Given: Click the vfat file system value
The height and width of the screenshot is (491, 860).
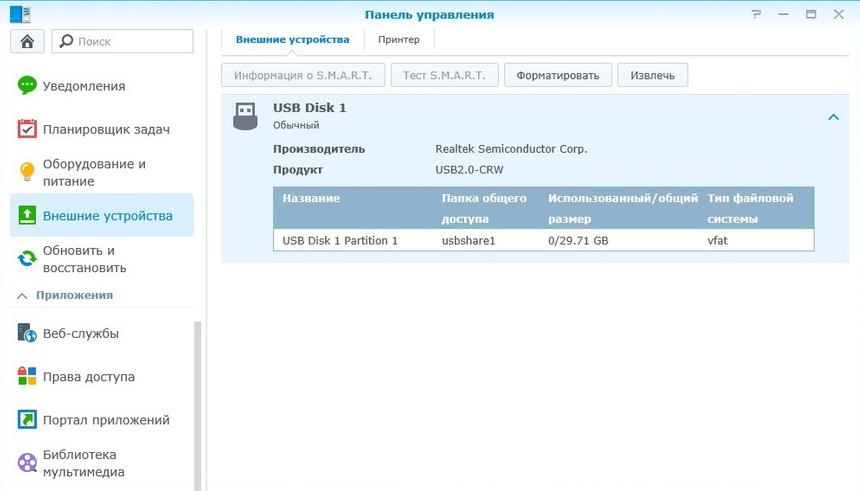Looking at the screenshot, I should (717, 240).
